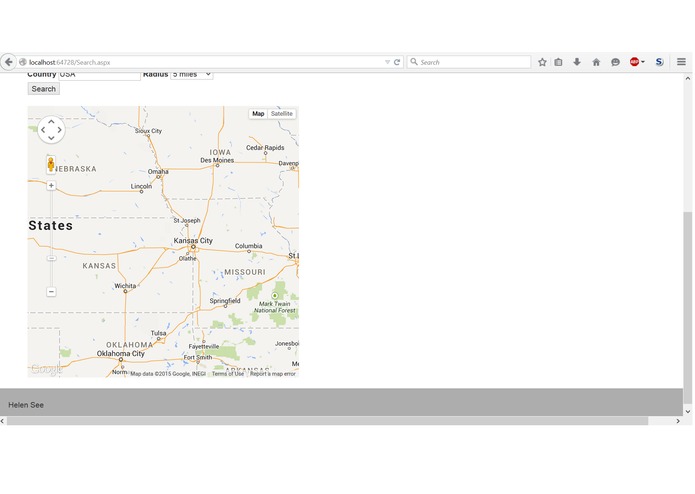The height and width of the screenshot is (494, 695).
Task: Click Mark Twain National Forest marker
Action: click(x=274, y=296)
